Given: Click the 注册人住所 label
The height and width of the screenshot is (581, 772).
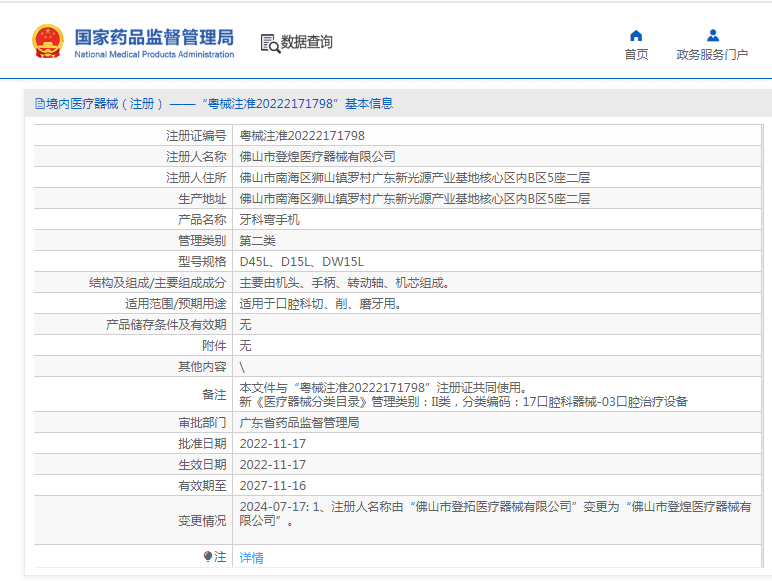Looking at the screenshot, I should [196, 178].
